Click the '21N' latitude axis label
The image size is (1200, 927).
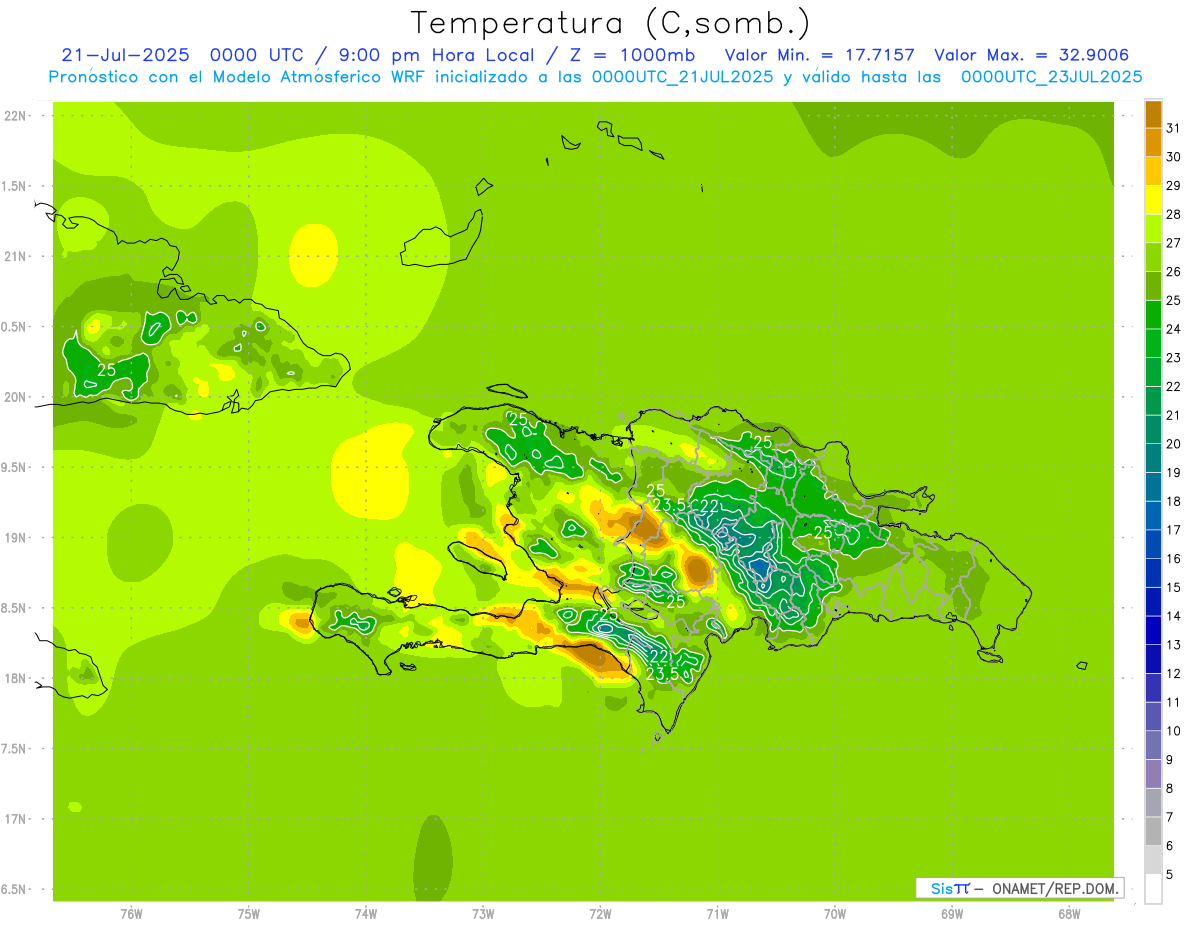coord(16,257)
